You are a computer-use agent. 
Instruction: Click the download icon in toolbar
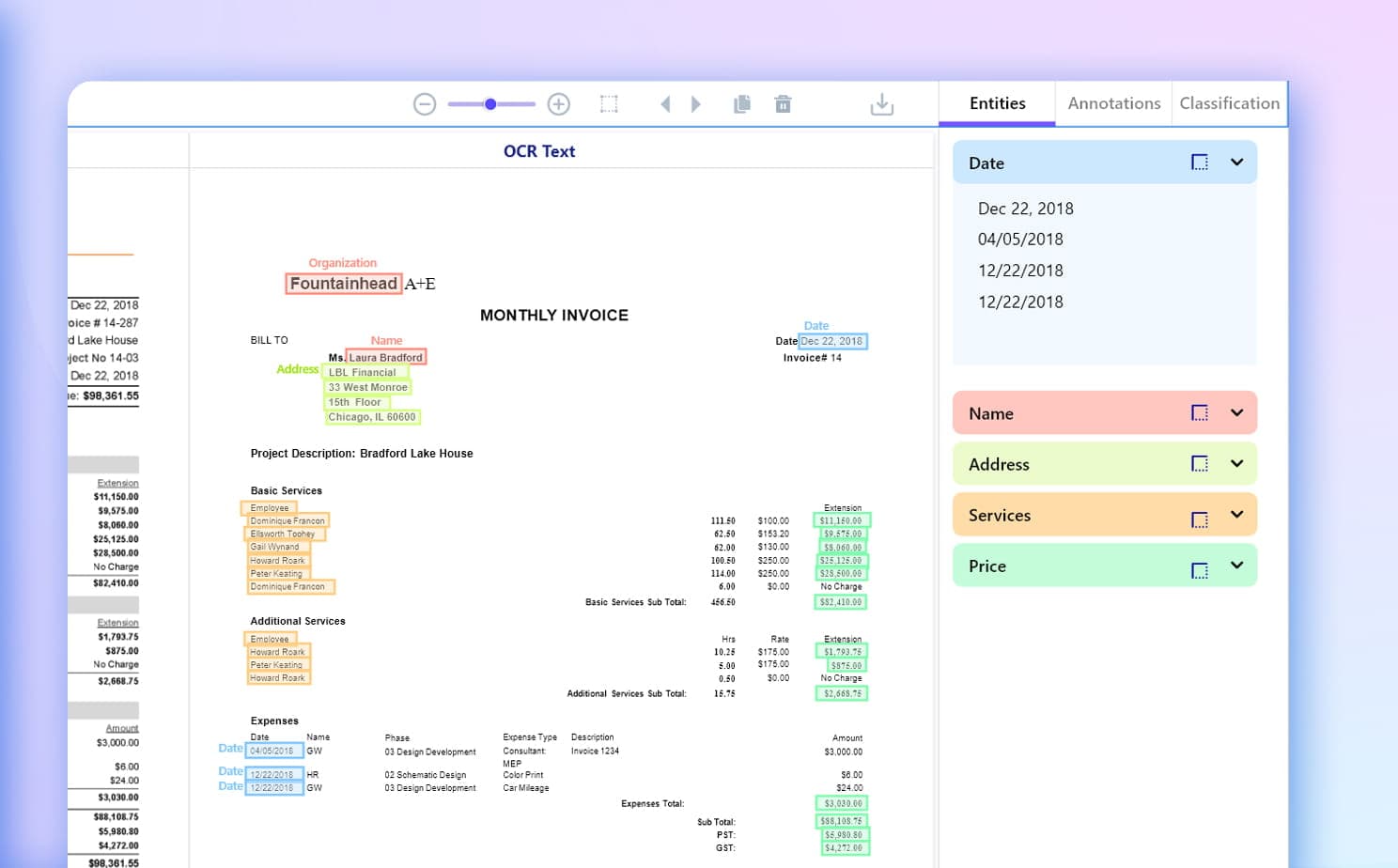tap(882, 104)
